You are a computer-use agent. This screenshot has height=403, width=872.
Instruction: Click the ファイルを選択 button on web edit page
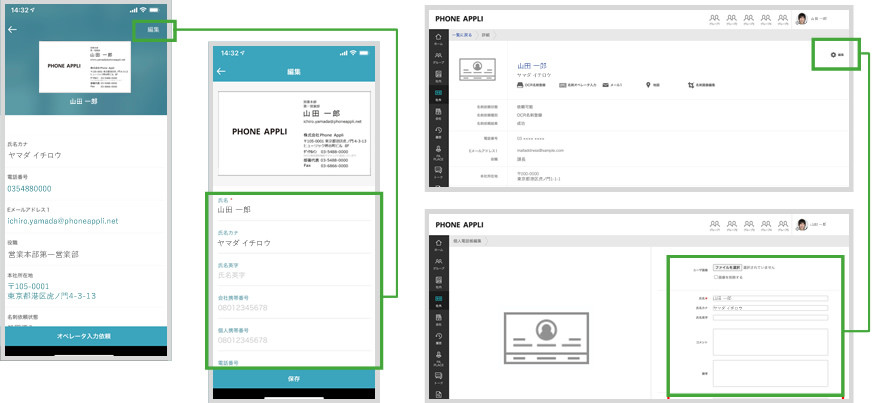click(x=728, y=267)
